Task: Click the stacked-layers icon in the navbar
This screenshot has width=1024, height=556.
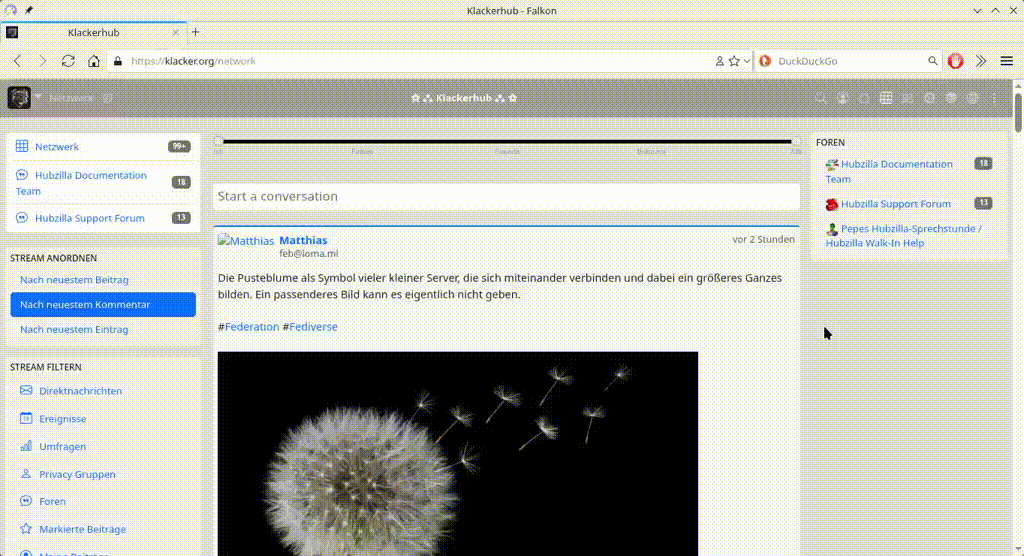Action: (951, 98)
